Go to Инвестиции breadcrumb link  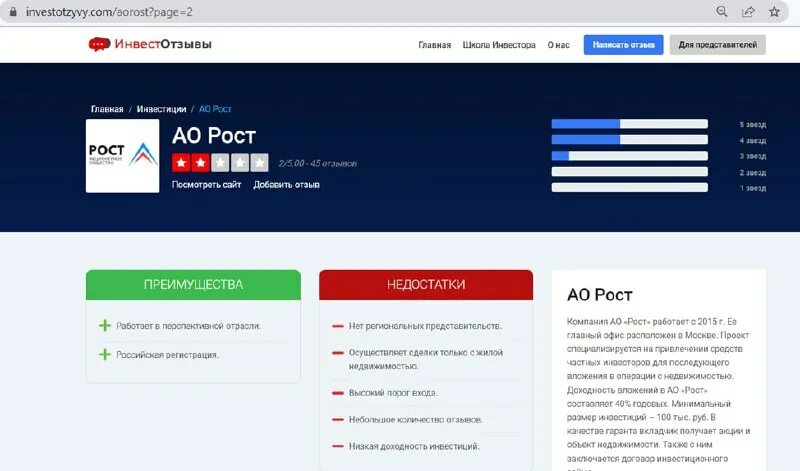(161, 109)
